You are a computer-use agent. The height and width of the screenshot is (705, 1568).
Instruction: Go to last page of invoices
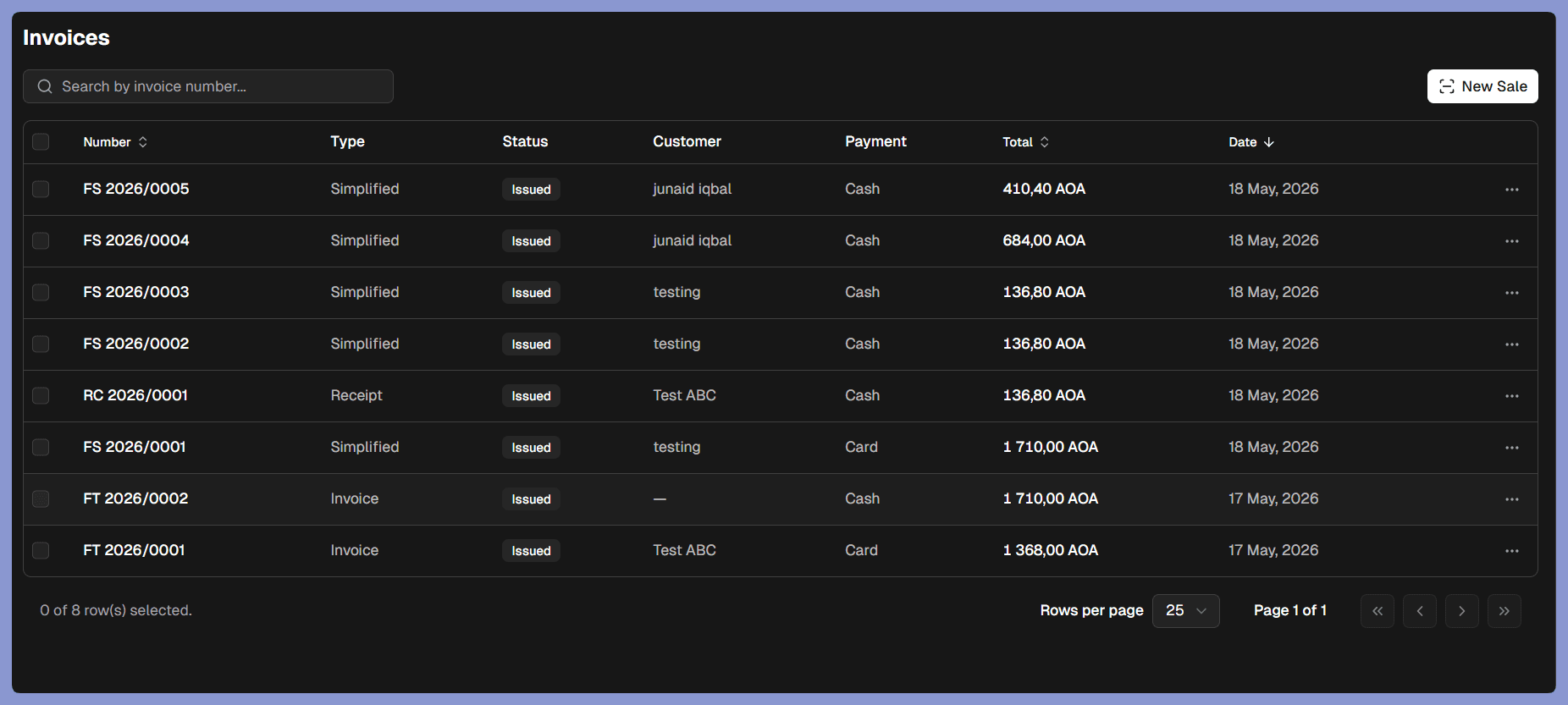point(1505,611)
